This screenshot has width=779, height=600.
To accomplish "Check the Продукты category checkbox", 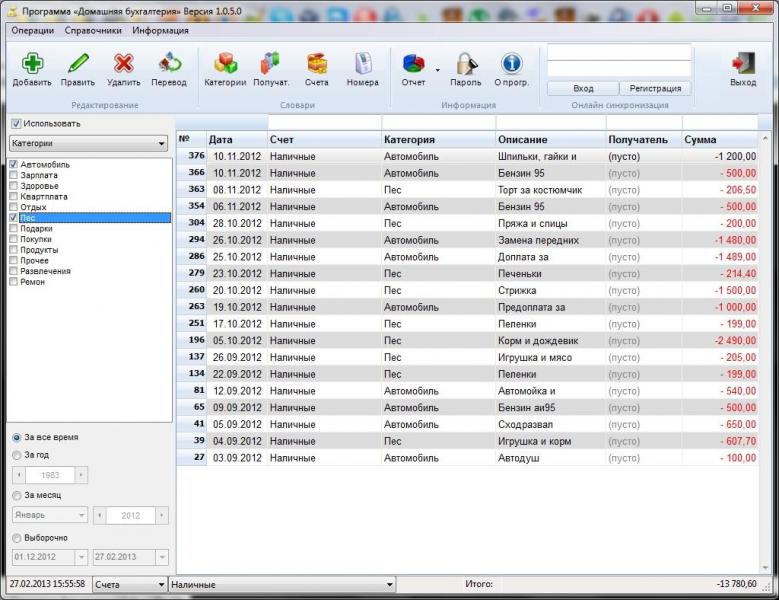I will pos(13,250).
